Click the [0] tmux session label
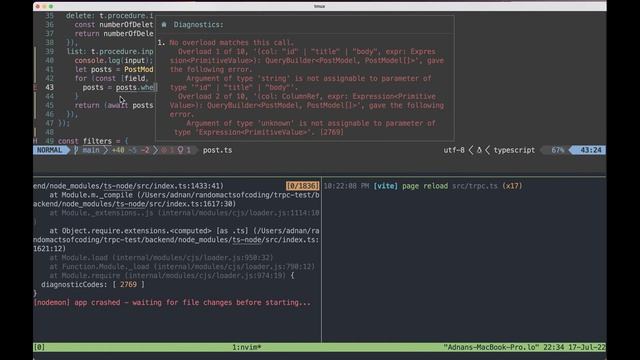This screenshot has height=360, width=640. [40, 347]
